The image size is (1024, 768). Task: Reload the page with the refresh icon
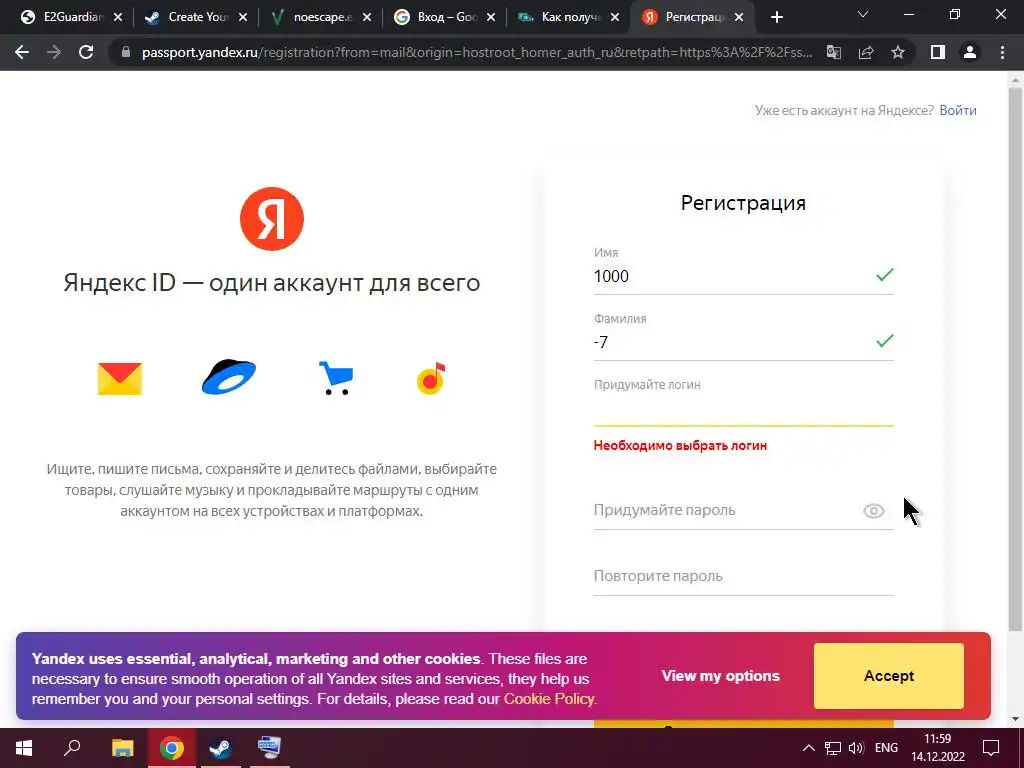pos(86,52)
